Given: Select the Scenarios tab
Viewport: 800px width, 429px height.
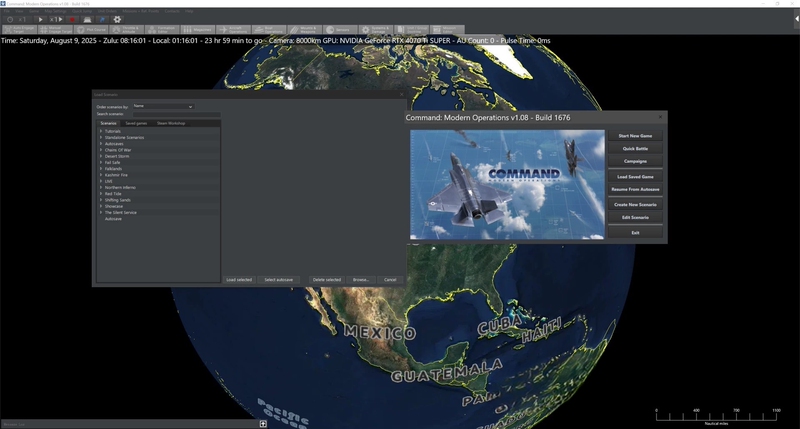Looking at the screenshot, I should point(108,123).
